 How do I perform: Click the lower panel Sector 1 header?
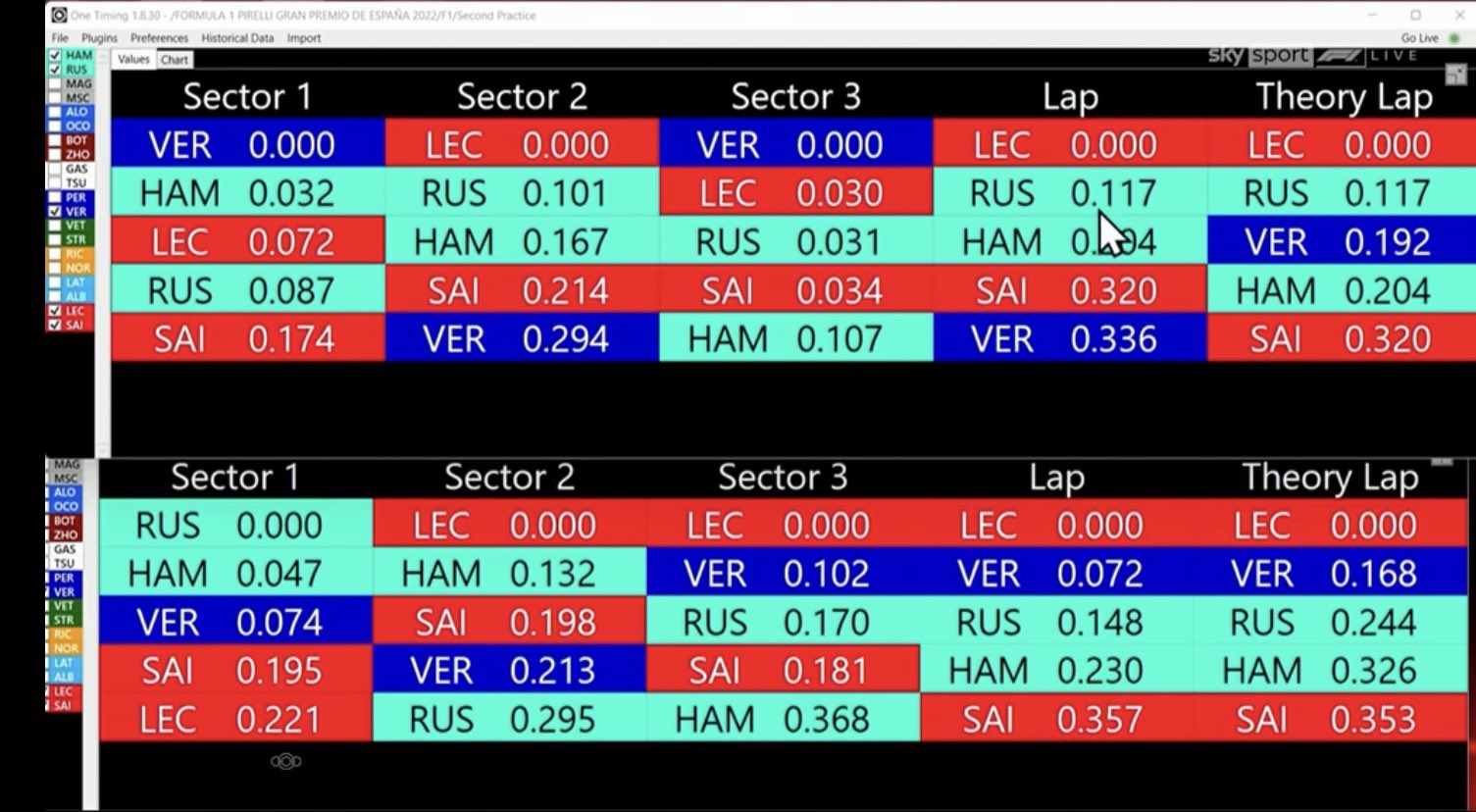click(235, 477)
